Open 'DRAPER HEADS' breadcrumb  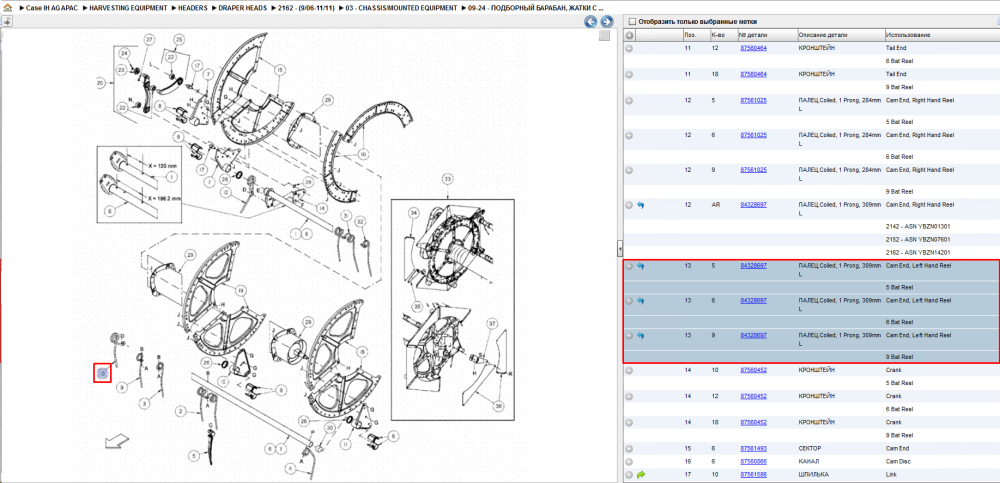click(x=242, y=8)
